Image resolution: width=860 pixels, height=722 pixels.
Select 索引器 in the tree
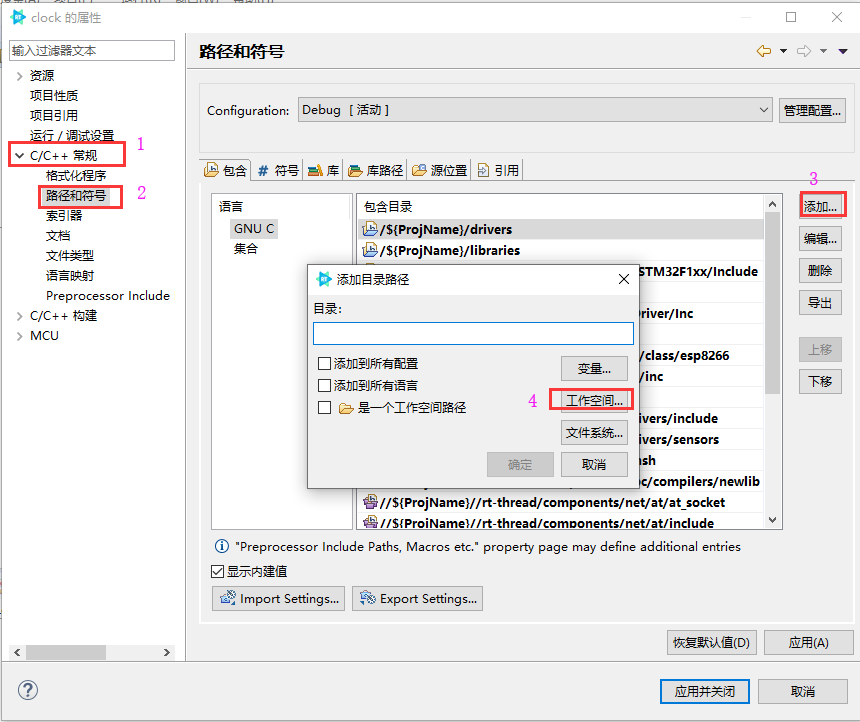(x=64, y=216)
